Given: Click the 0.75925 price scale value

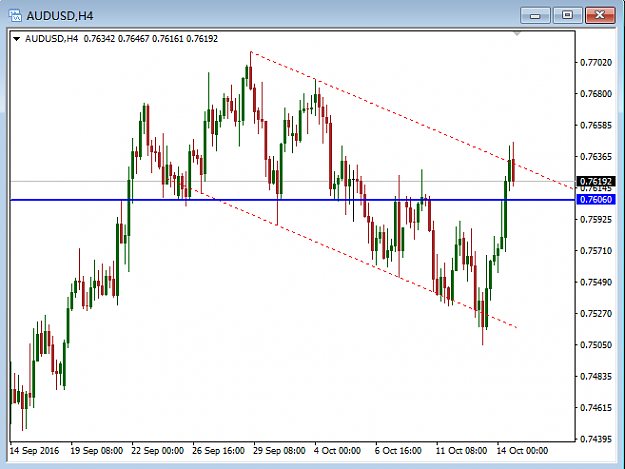Looking at the screenshot, I should 596,220.
